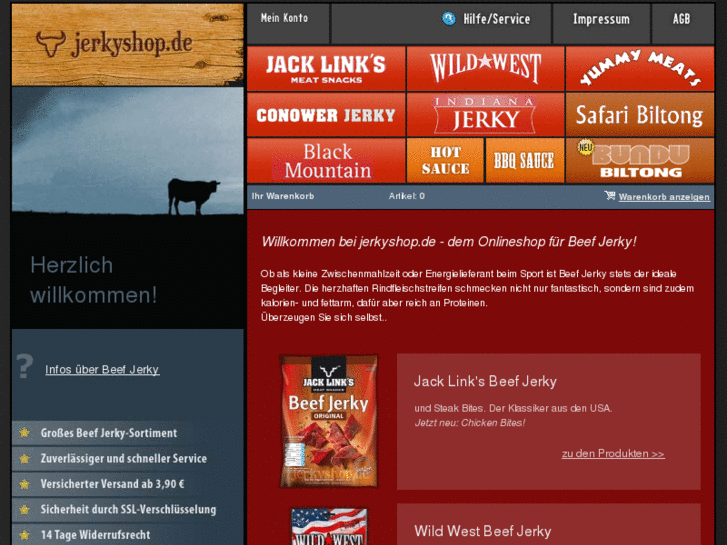Click the Herzlich willkommen! text
727x545 pixels.
(x=93, y=280)
